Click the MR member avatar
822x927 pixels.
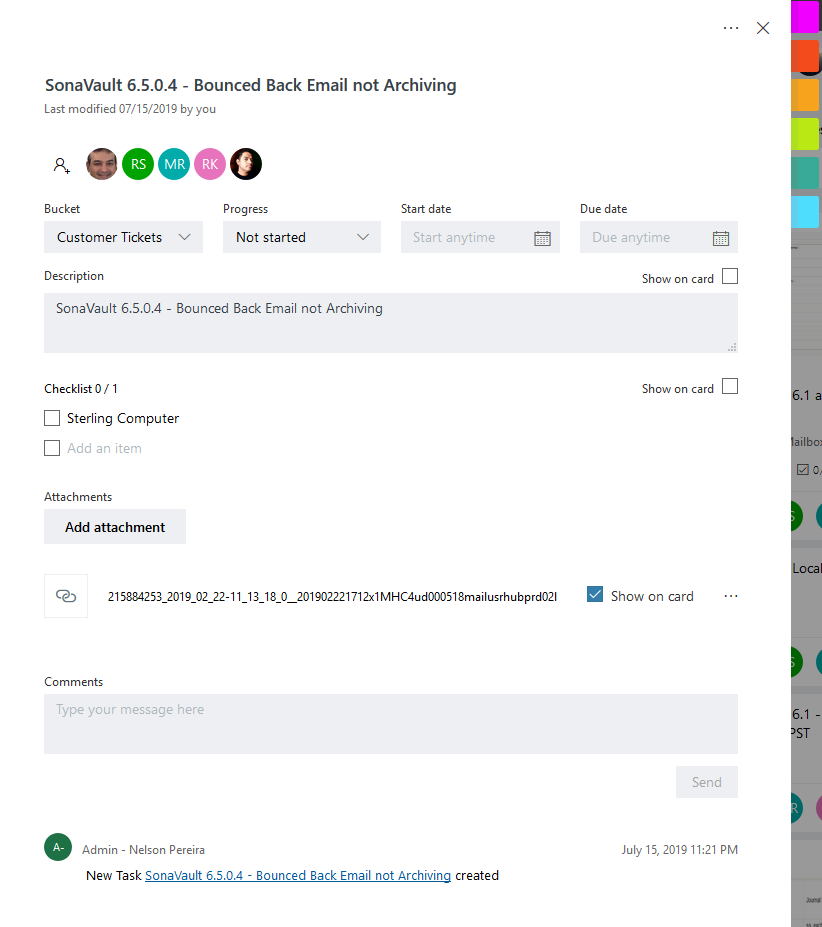point(173,164)
